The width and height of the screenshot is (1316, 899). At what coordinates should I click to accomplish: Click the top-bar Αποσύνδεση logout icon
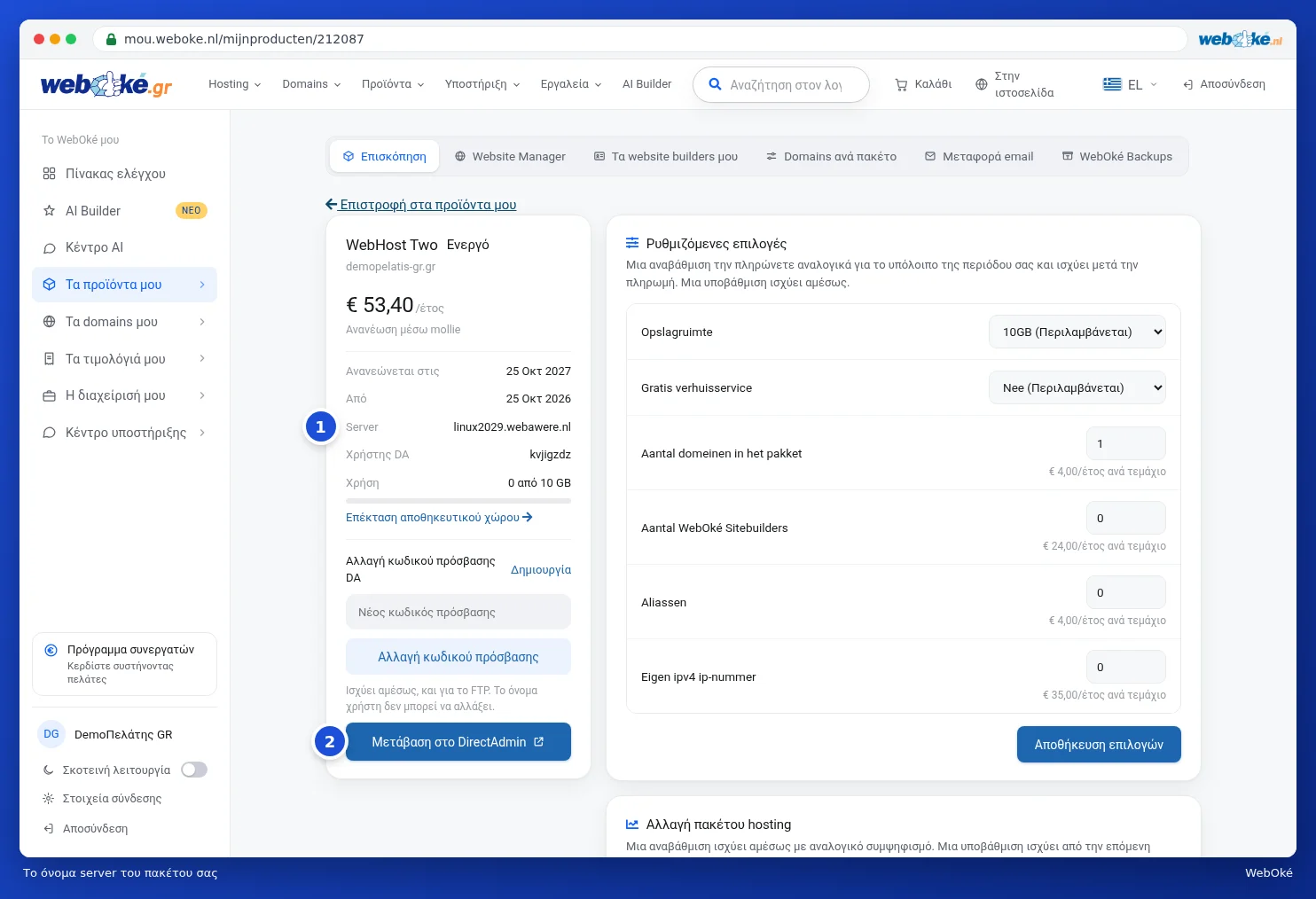click(1187, 84)
